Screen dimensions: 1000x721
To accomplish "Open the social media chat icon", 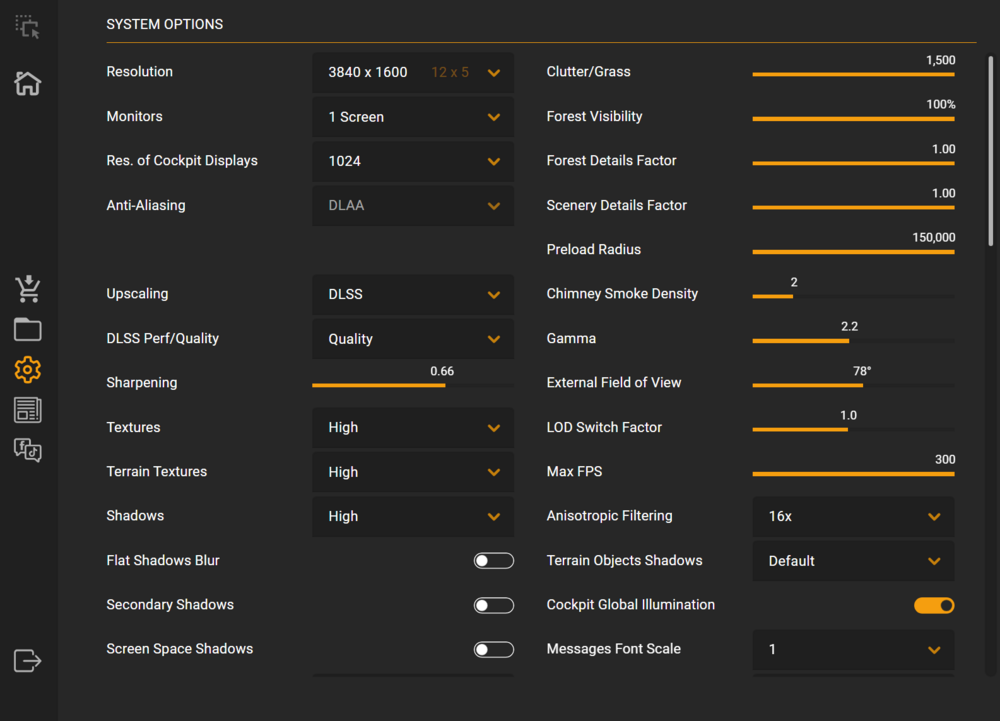I will click(27, 450).
